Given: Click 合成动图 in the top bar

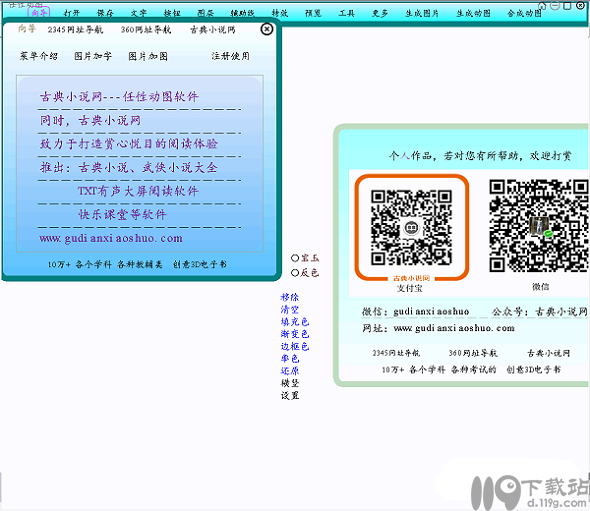Looking at the screenshot, I should [525, 13].
